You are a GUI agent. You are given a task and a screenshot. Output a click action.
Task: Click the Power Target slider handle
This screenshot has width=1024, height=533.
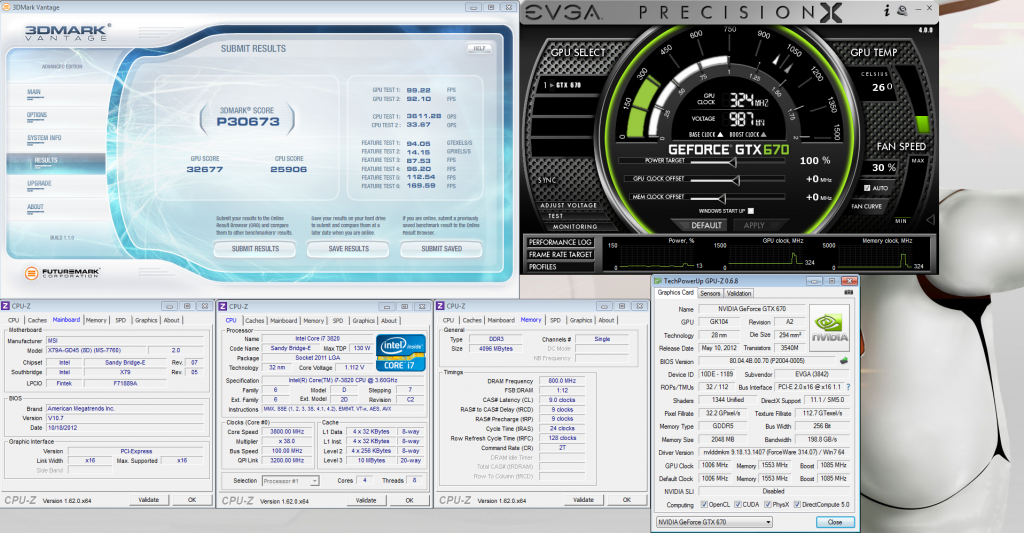(733, 161)
